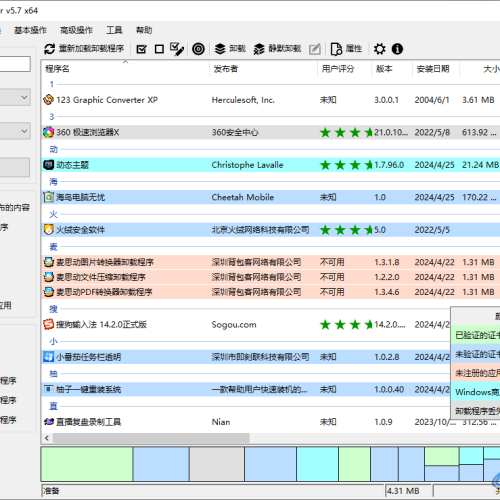The width and height of the screenshot is (500, 500).
Task: Collapse the '动' group header
Action: point(53,149)
